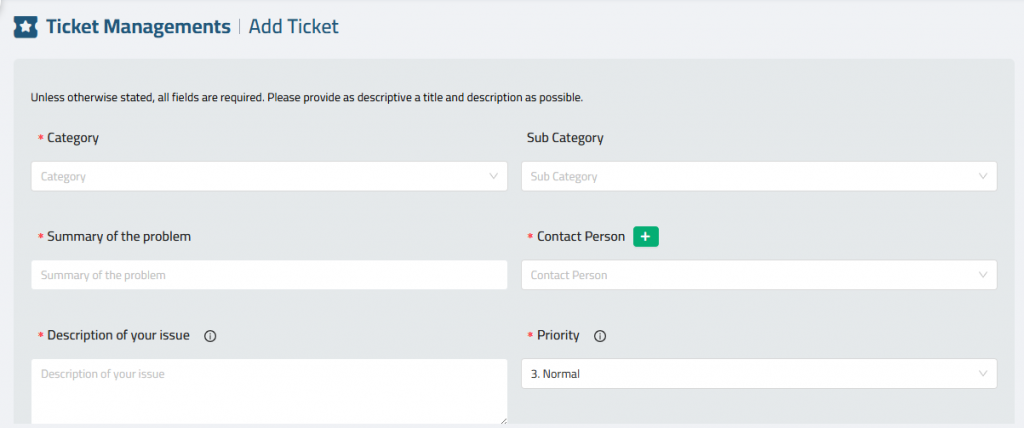Click the Sub Category field label

click(565, 139)
